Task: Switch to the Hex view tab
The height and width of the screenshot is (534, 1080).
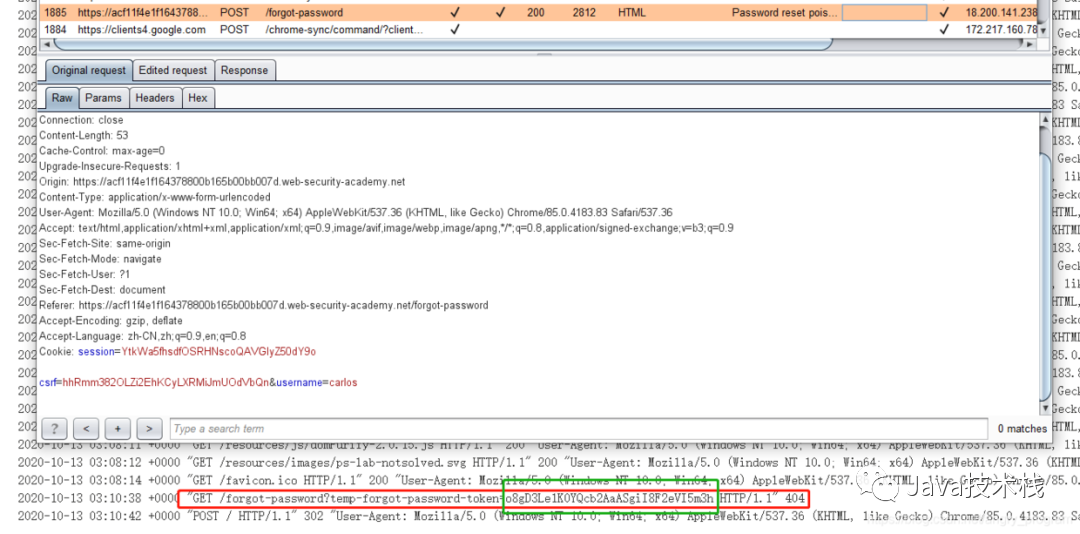Action: pos(198,98)
